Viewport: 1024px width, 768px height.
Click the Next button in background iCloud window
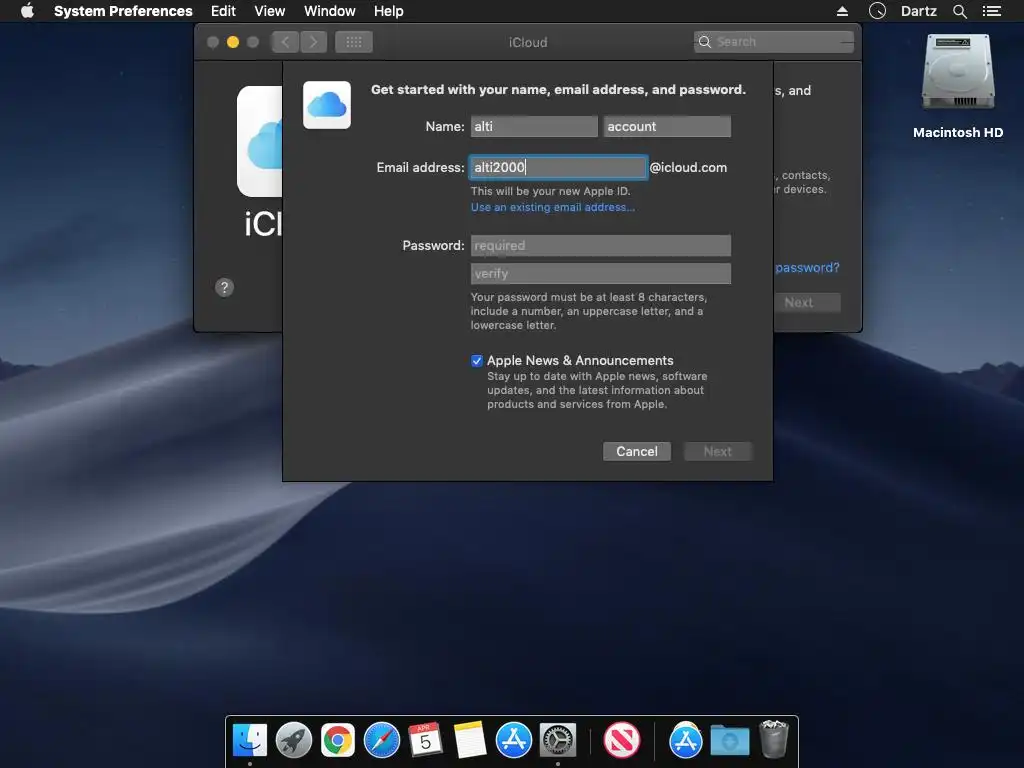(807, 302)
